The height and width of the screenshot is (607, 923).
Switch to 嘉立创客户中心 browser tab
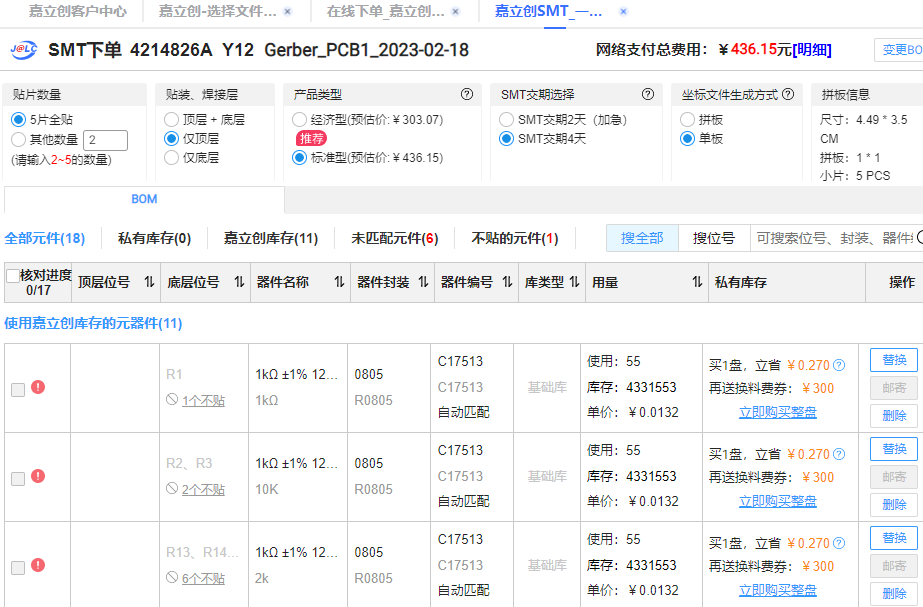coord(77,11)
